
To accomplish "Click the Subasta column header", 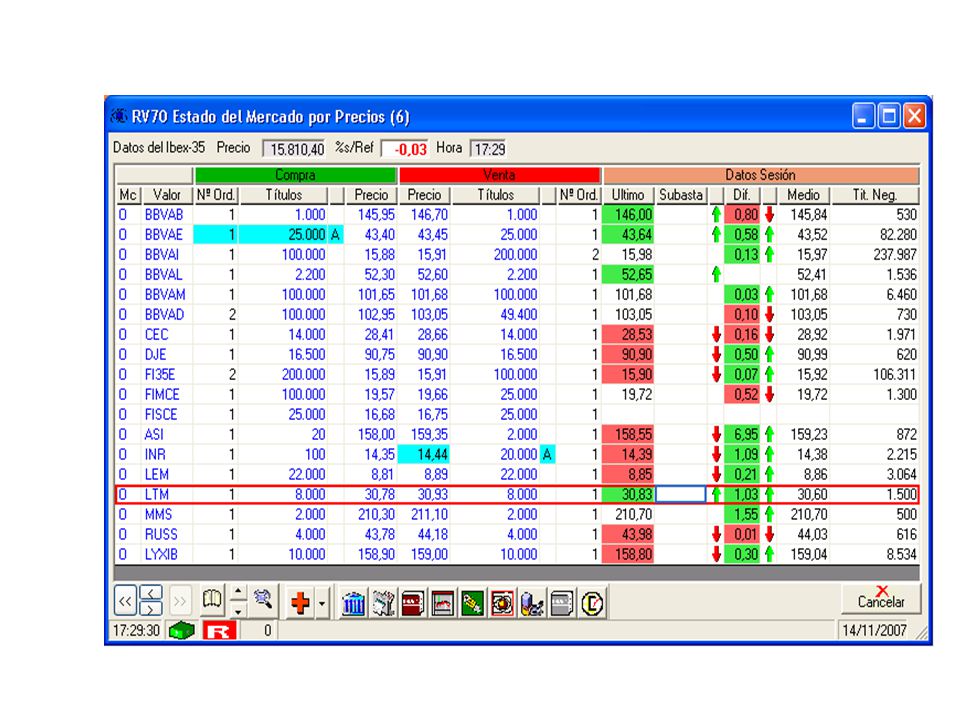I will click(x=681, y=195).
